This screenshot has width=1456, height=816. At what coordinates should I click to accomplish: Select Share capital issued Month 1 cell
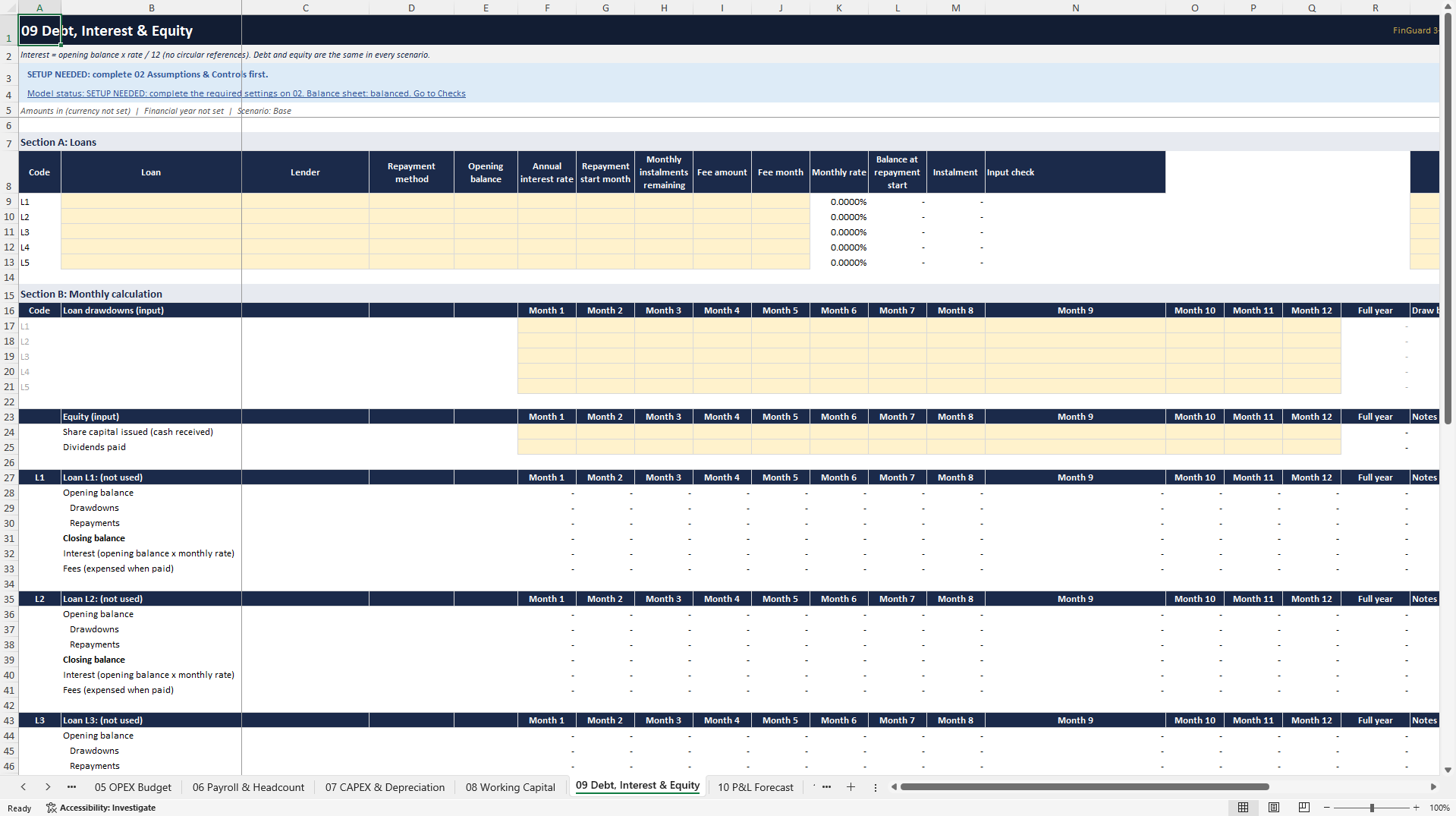pos(546,432)
